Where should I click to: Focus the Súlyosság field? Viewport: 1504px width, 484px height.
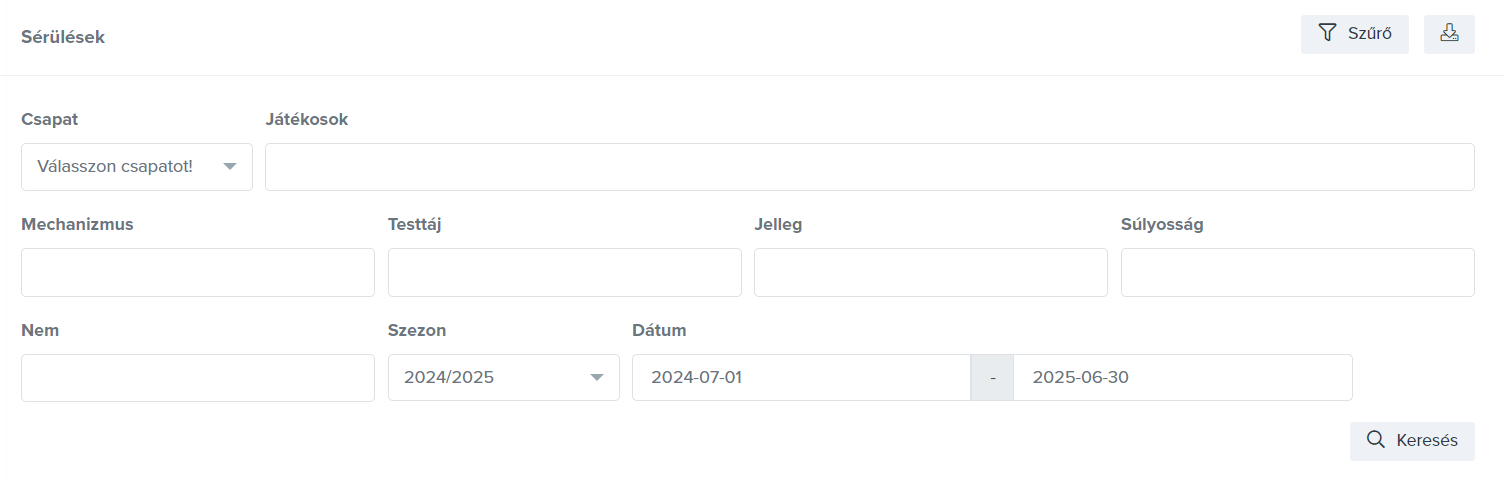(x=1298, y=273)
